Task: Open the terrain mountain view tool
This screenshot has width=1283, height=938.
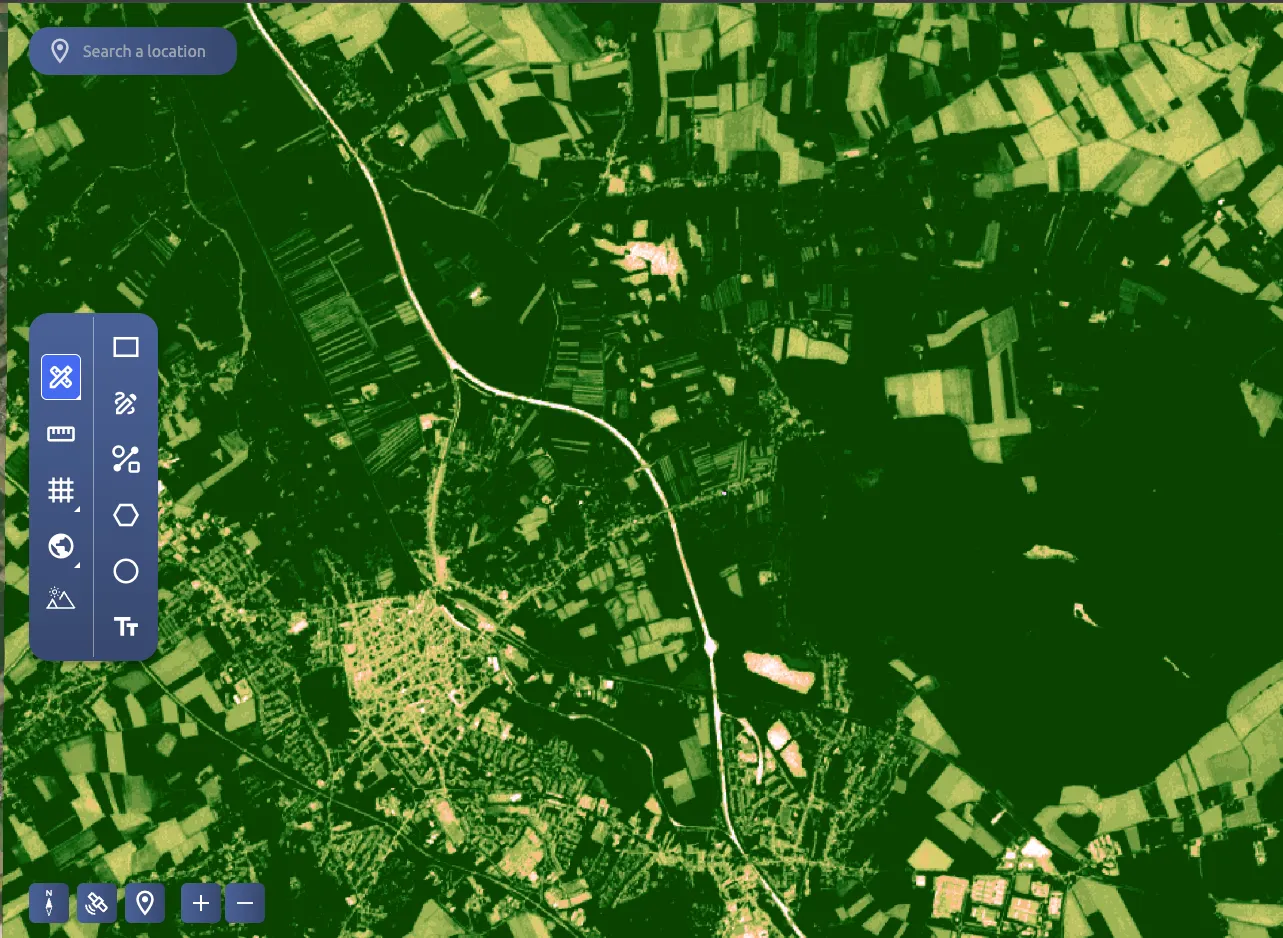Action: tap(61, 599)
